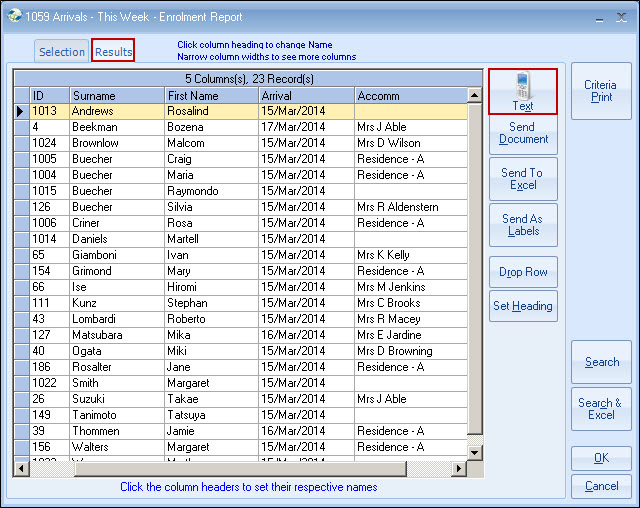Click the Text phone icon button
Image resolution: width=640 pixels, height=508 pixels.
pyautogui.click(x=522, y=91)
